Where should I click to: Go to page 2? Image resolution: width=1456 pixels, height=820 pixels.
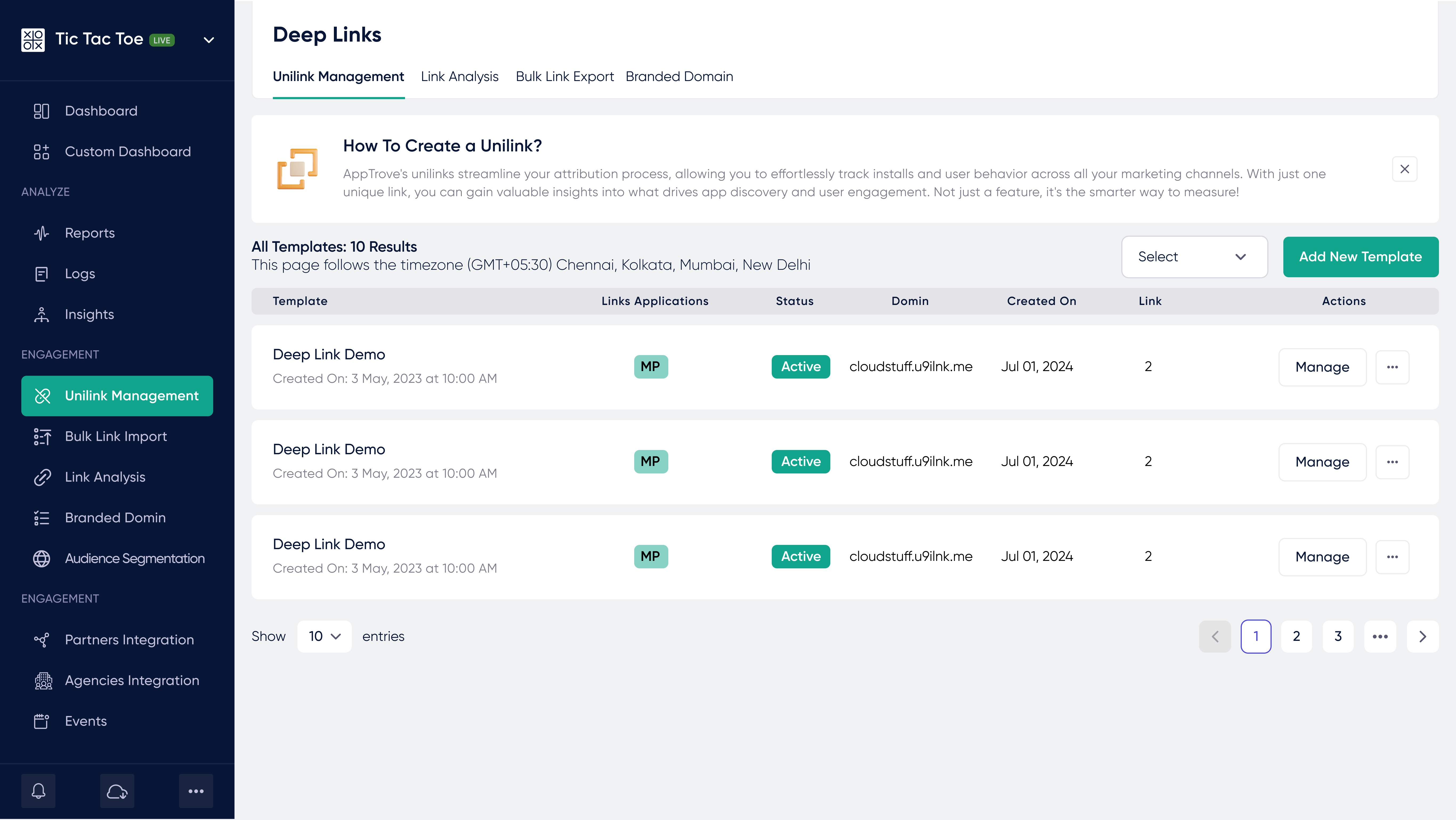[1297, 637]
